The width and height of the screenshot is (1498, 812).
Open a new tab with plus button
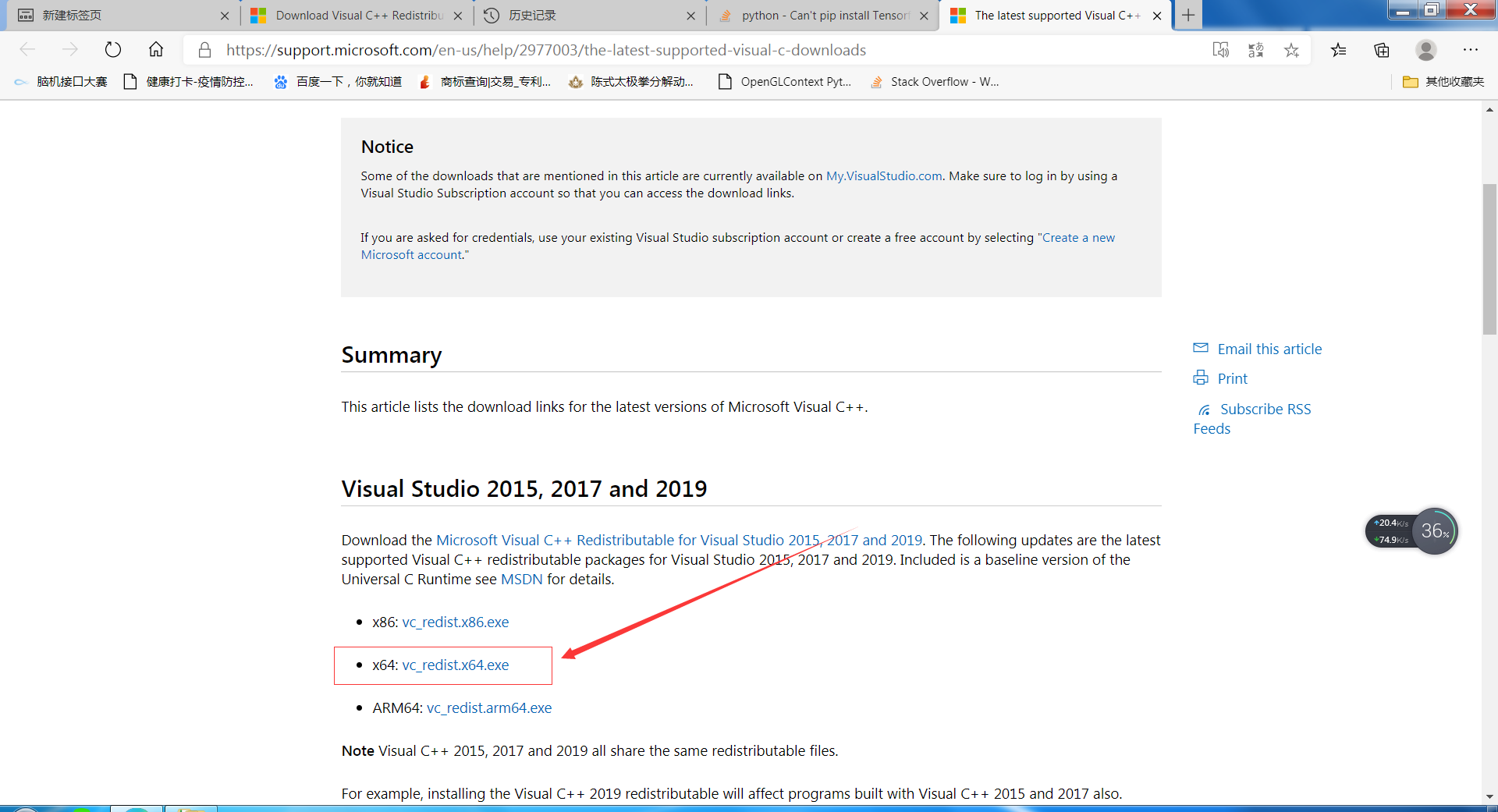[1188, 15]
